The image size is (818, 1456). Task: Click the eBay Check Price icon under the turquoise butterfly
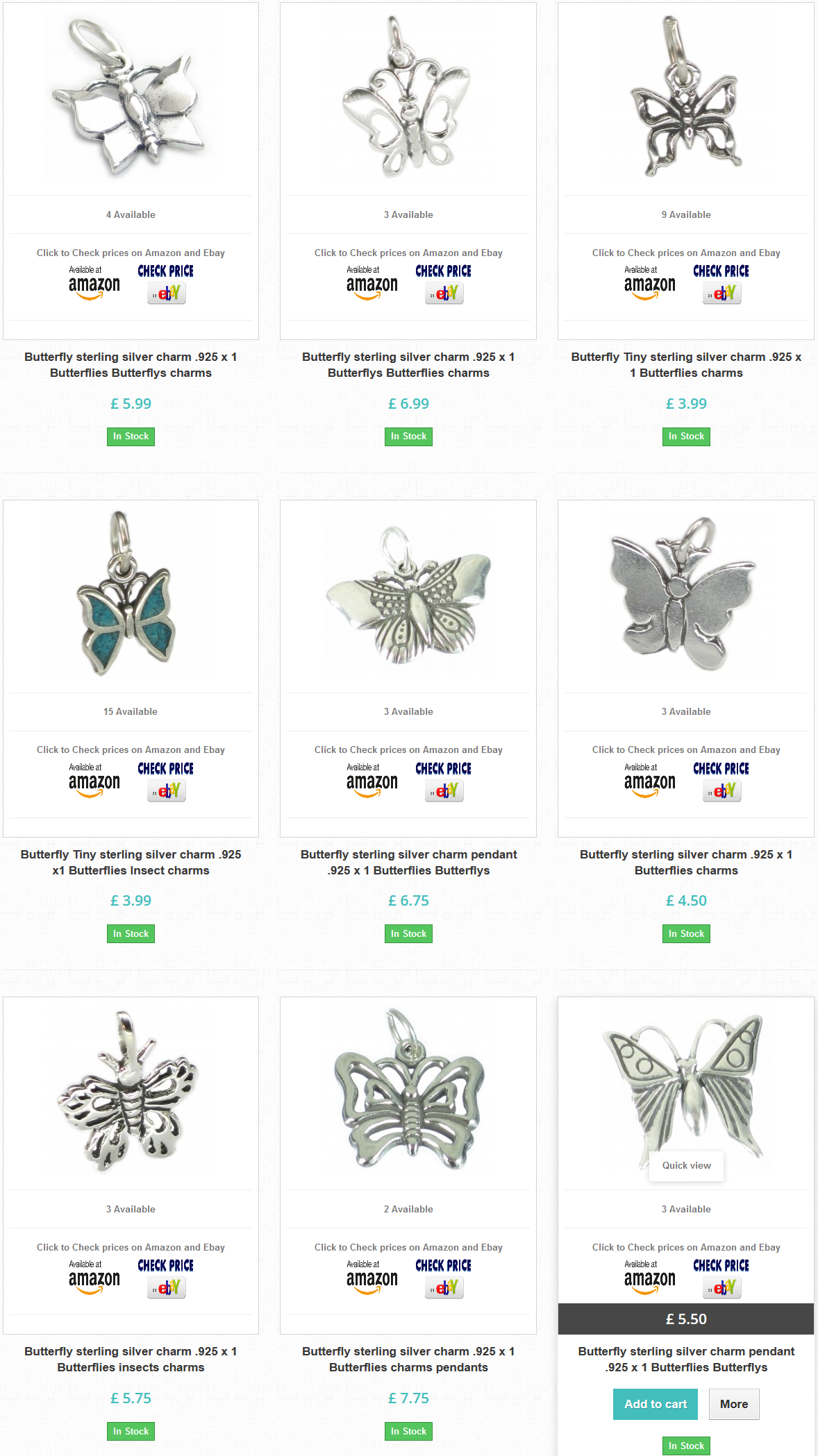[166, 781]
